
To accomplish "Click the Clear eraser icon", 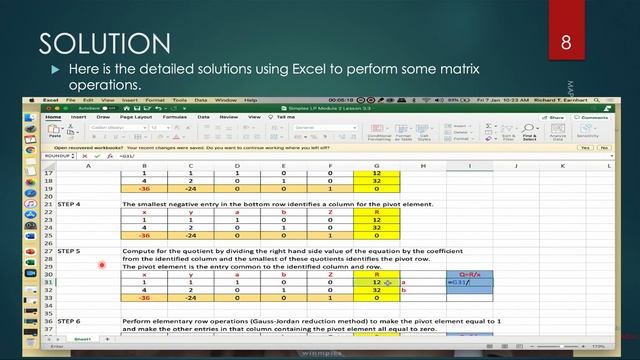I will click(x=489, y=139).
